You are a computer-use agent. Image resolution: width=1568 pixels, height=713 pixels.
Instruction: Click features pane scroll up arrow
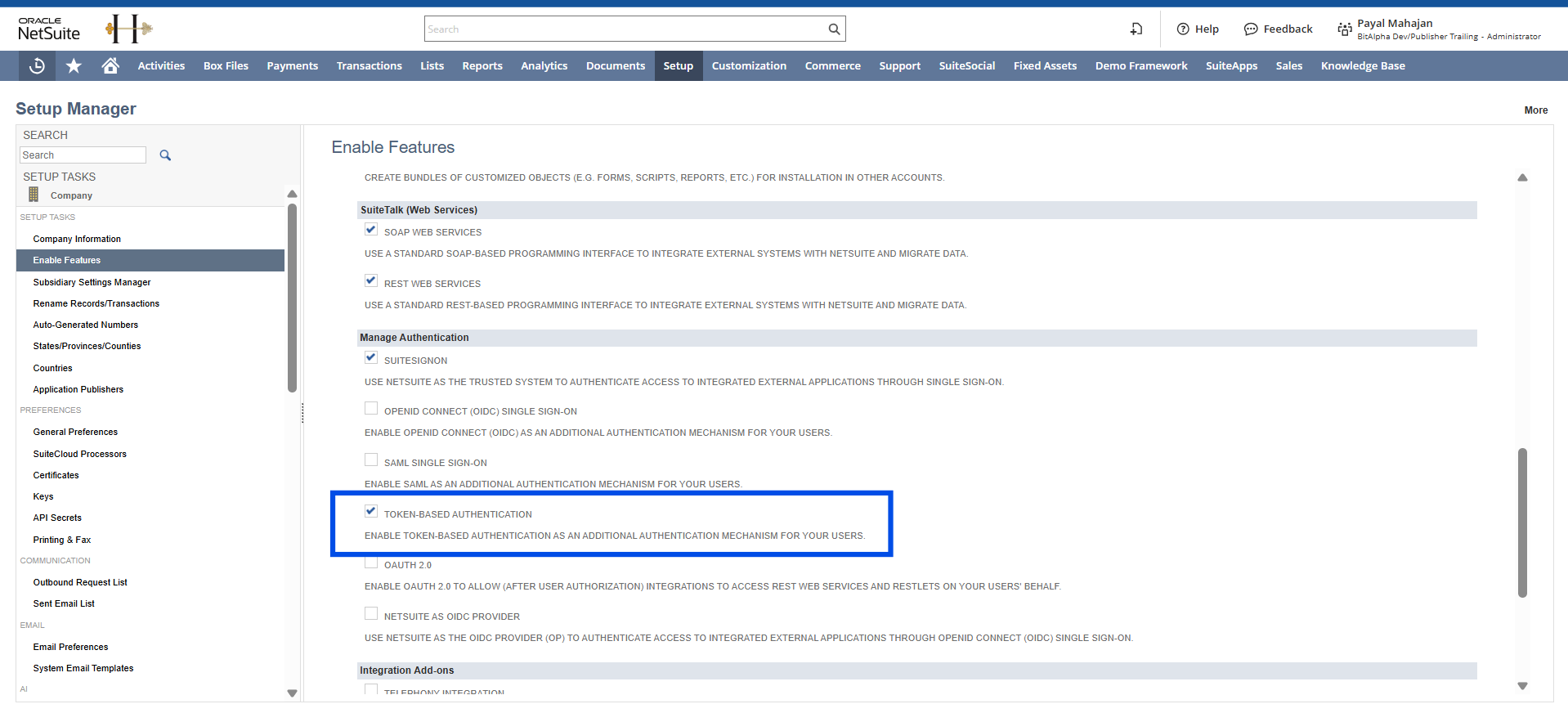tap(1522, 177)
